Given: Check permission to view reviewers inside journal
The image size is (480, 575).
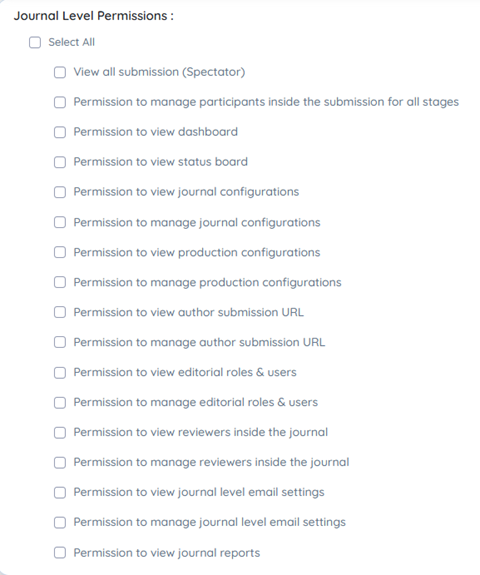Looking at the screenshot, I should (60, 433).
